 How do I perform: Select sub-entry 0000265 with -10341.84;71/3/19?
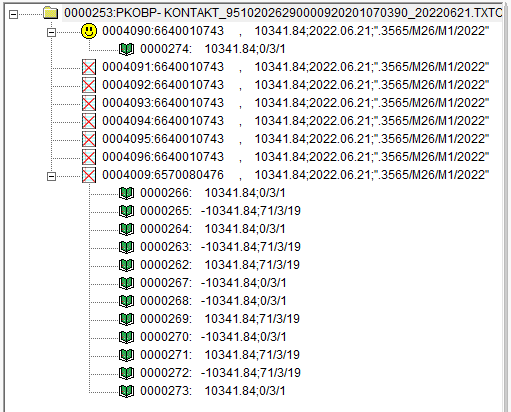tap(220, 211)
